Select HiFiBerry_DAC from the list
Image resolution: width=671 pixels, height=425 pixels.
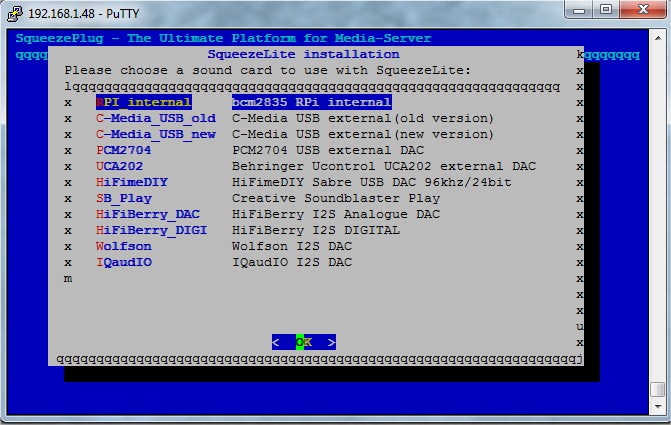[148, 214]
